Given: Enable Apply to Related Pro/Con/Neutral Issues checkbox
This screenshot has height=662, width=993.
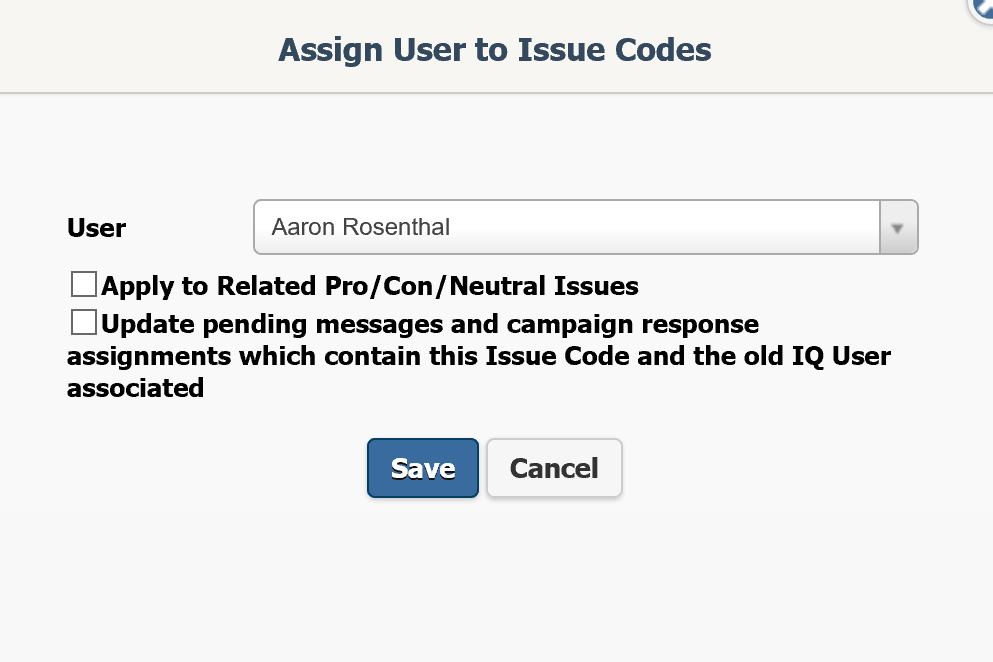Looking at the screenshot, I should pyautogui.click(x=84, y=284).
